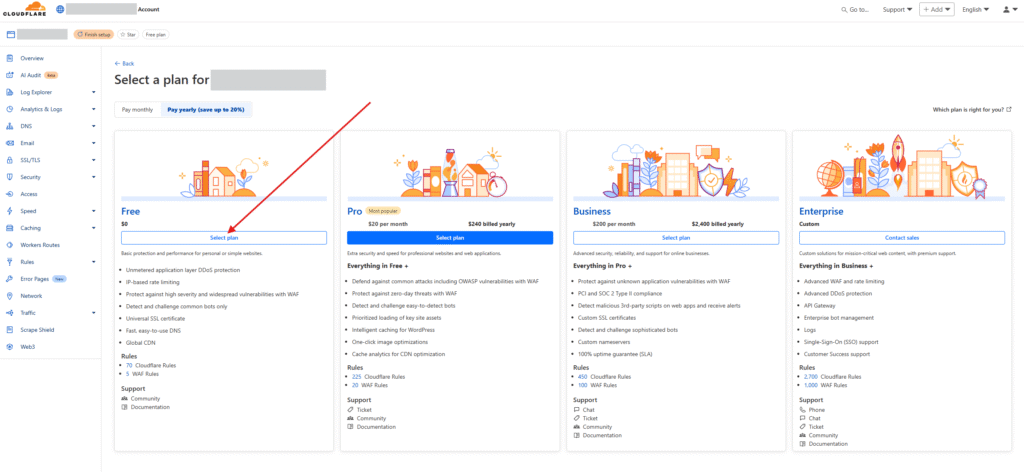Click the Pro plan illustration
This screenshot has height=472, width=1024.
(x=450, y=174)
